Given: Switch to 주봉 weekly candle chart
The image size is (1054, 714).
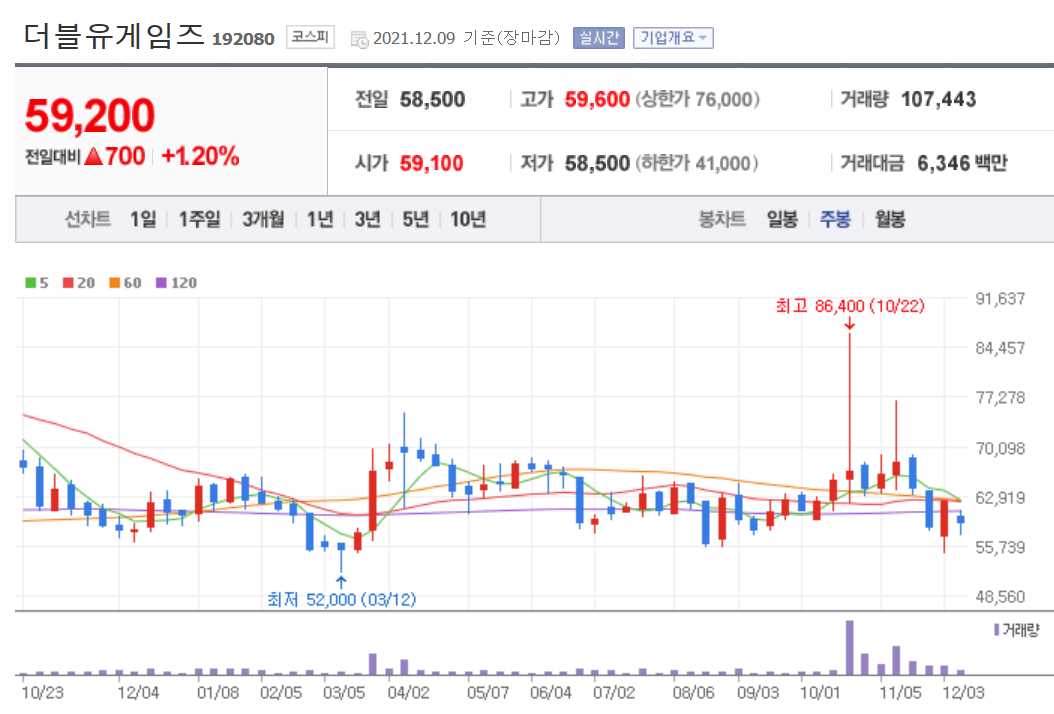Looking at the screenshot, I should [x=836, y=219].
